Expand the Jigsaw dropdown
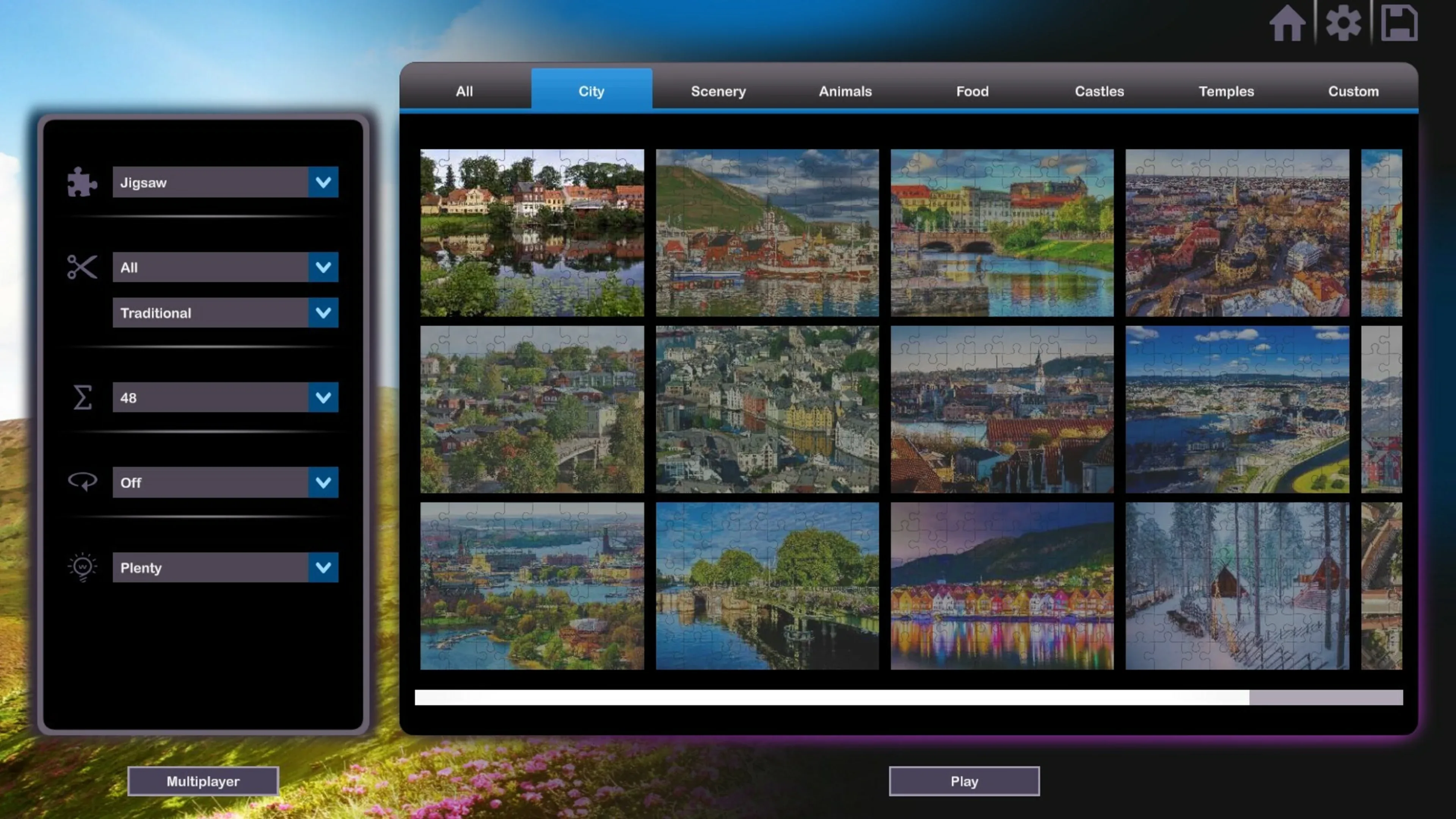The image size is (1456, 819). (323, 182)
